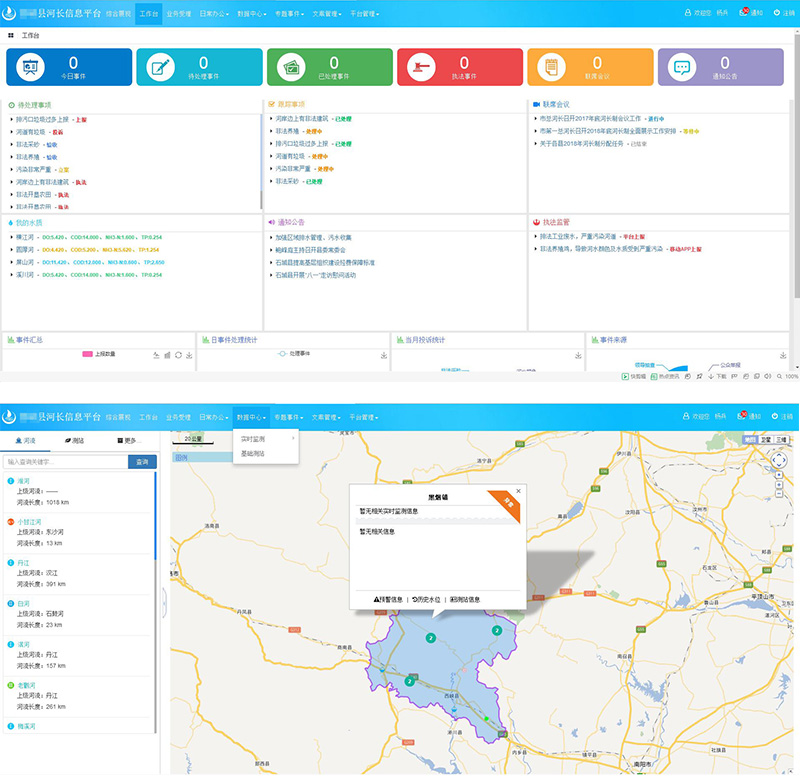Switch map to 卫星 view
This screenshot has width=800, height=776.
765,439
